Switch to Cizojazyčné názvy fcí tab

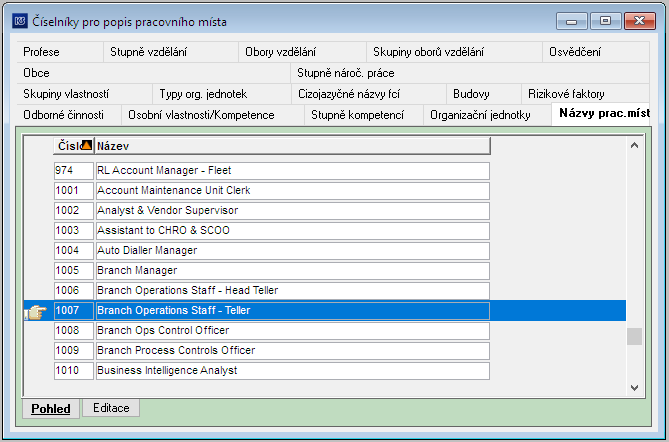coord(369,94)
